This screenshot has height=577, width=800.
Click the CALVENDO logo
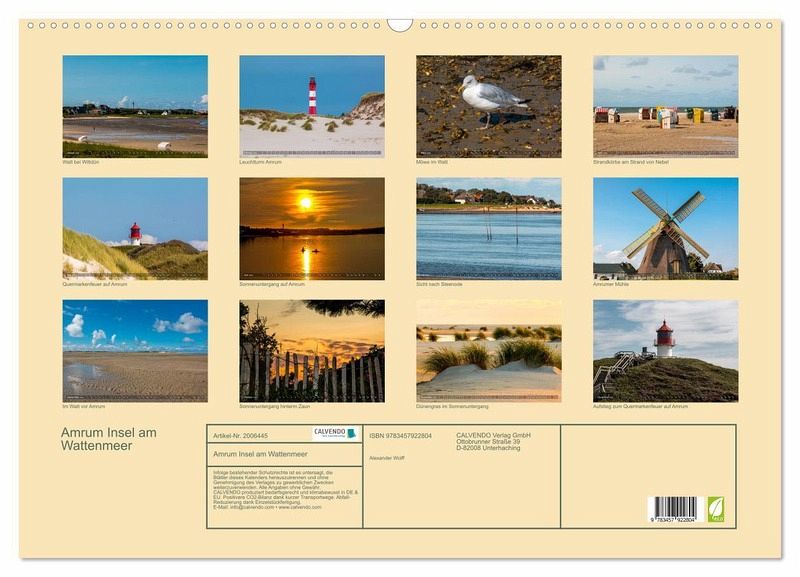click(x=335, y=434)
